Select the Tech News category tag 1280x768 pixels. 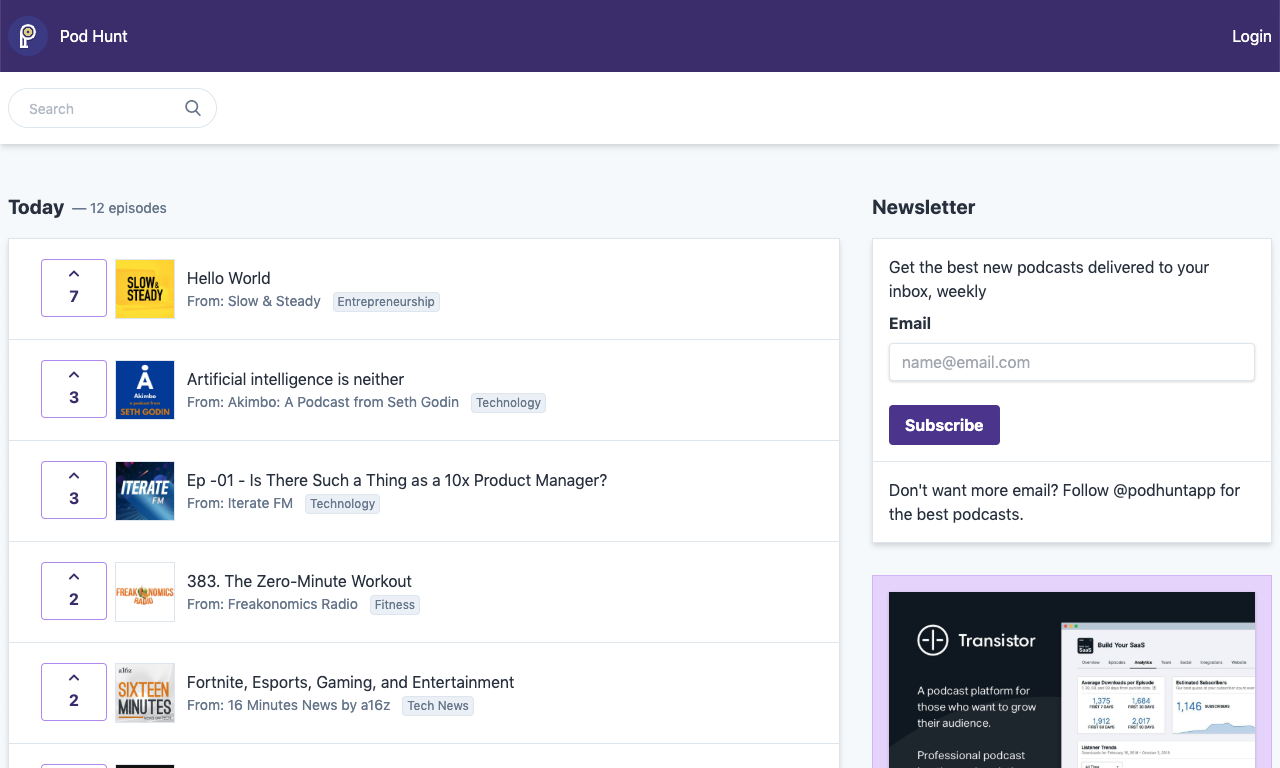438,706
